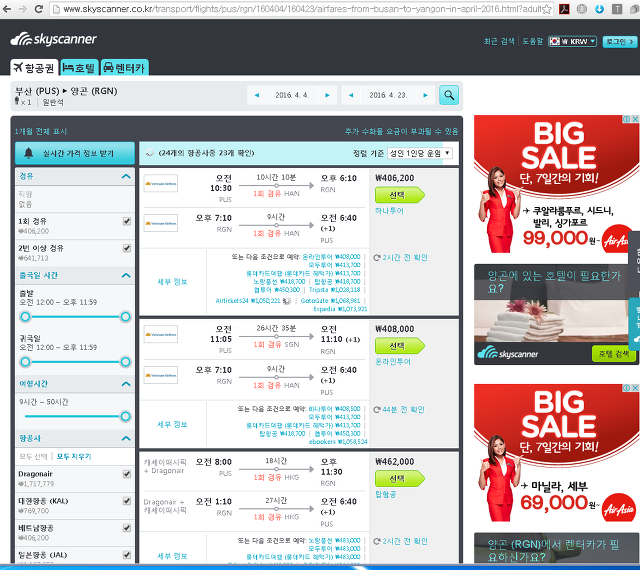
Task: Select the 렌터카 car rental tab
Action: point(124,68)
